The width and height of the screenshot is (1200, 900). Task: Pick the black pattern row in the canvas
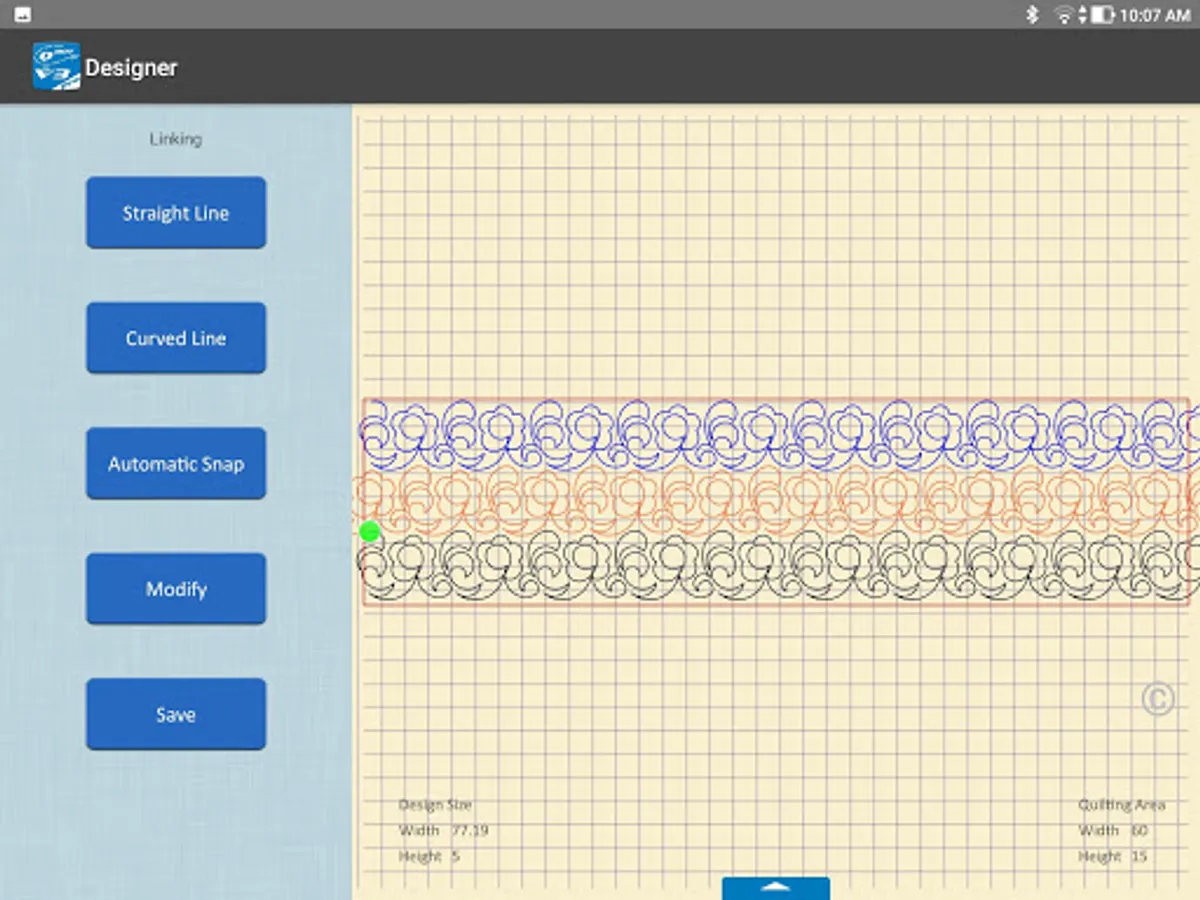(x=780, y=566)
